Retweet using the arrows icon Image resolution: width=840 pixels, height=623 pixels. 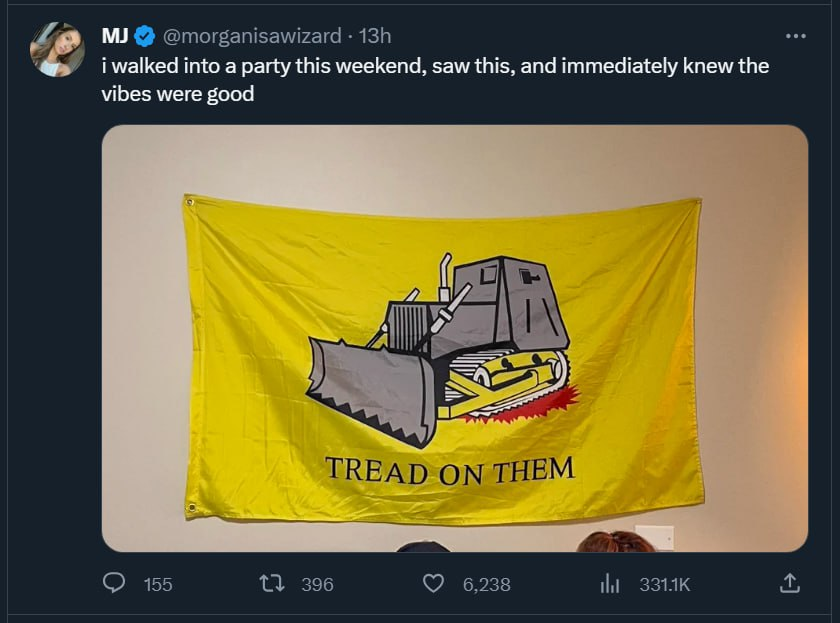click(x=272, y=583)
